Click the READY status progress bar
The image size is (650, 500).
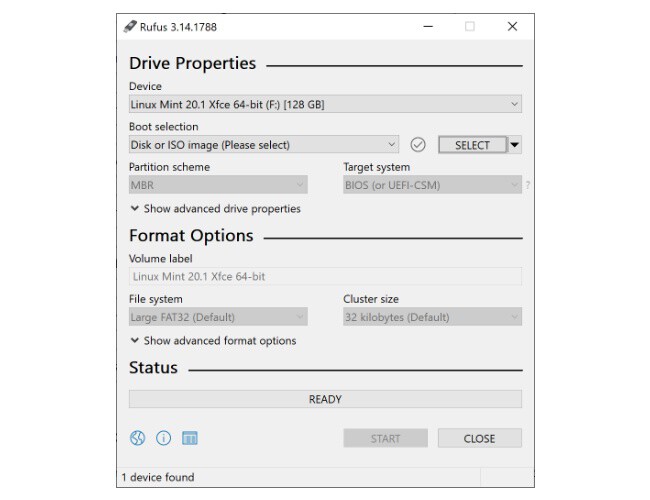point(325,399)
